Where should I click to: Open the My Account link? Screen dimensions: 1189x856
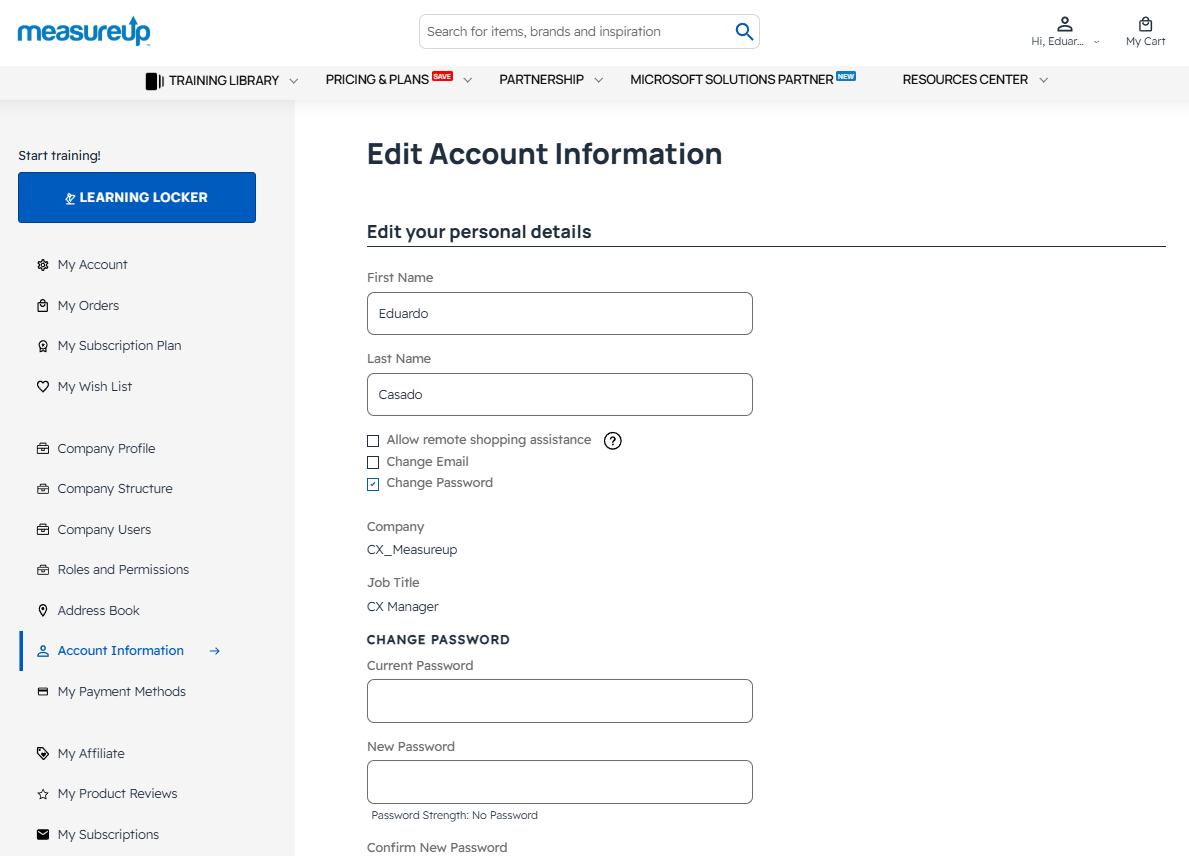coord(93,265)
